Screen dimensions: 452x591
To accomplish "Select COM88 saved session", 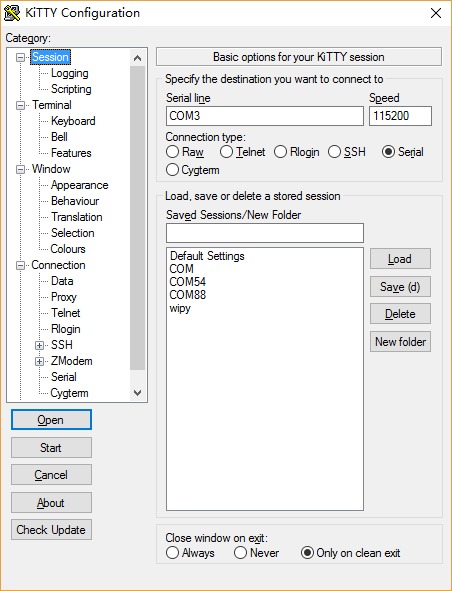I will click(x=188, y=295).
